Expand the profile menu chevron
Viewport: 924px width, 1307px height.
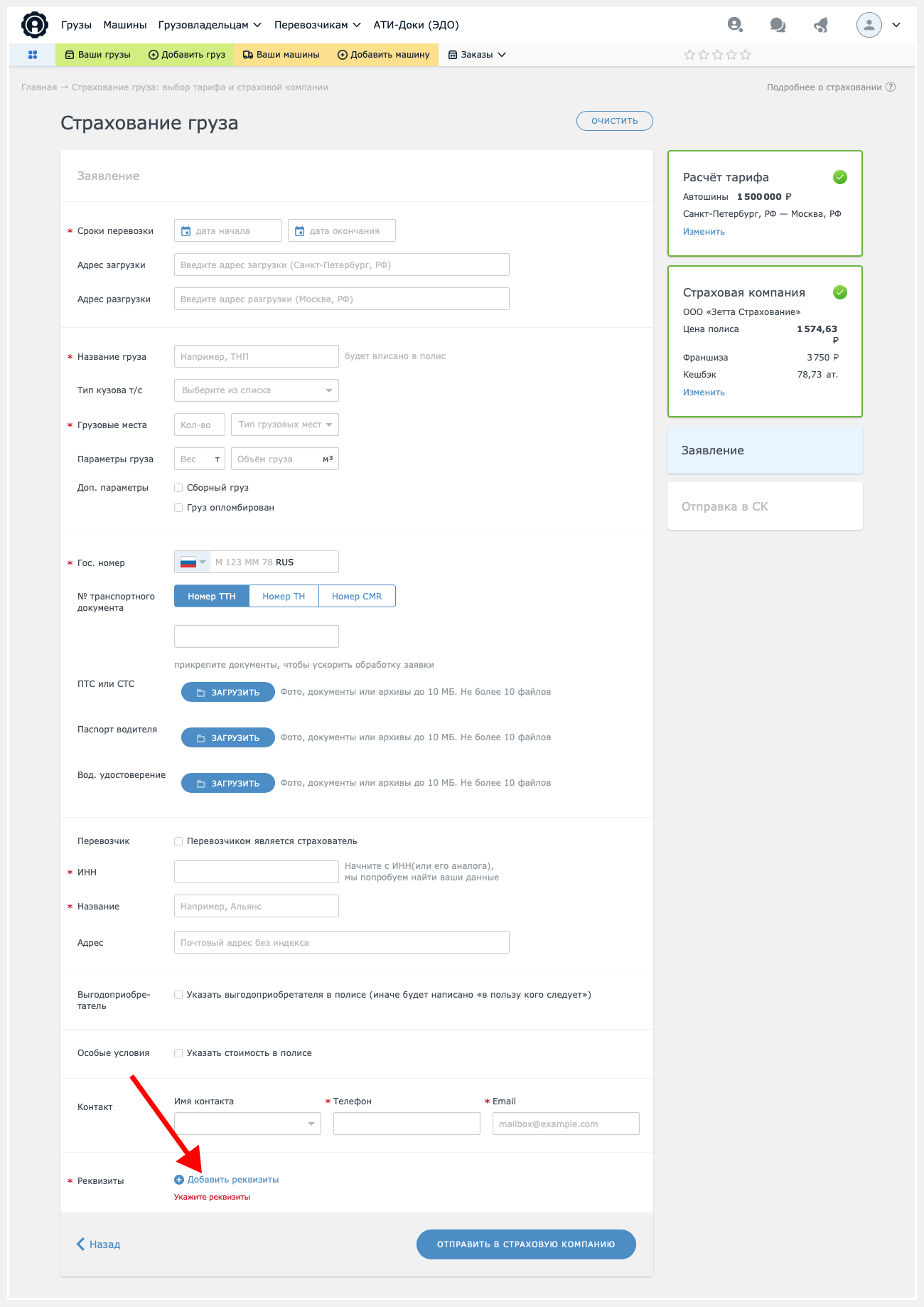coord(896,25)
